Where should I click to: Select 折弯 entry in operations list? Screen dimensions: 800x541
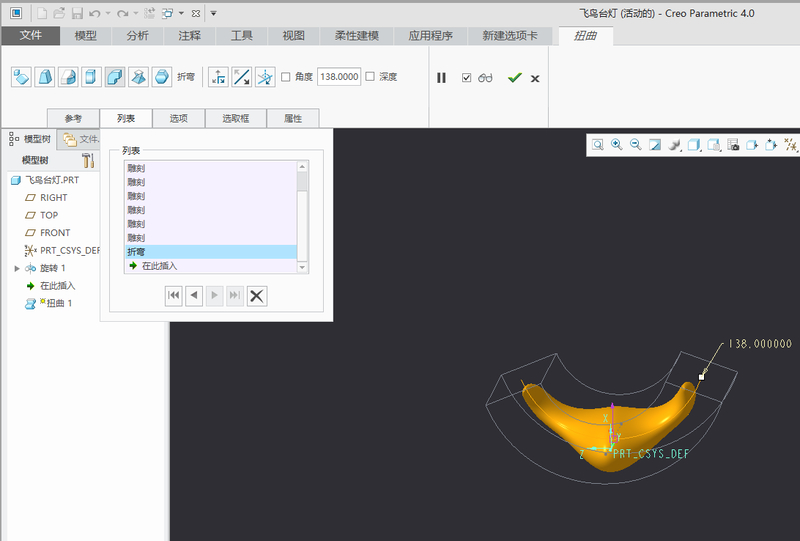(x=211, y=252)
